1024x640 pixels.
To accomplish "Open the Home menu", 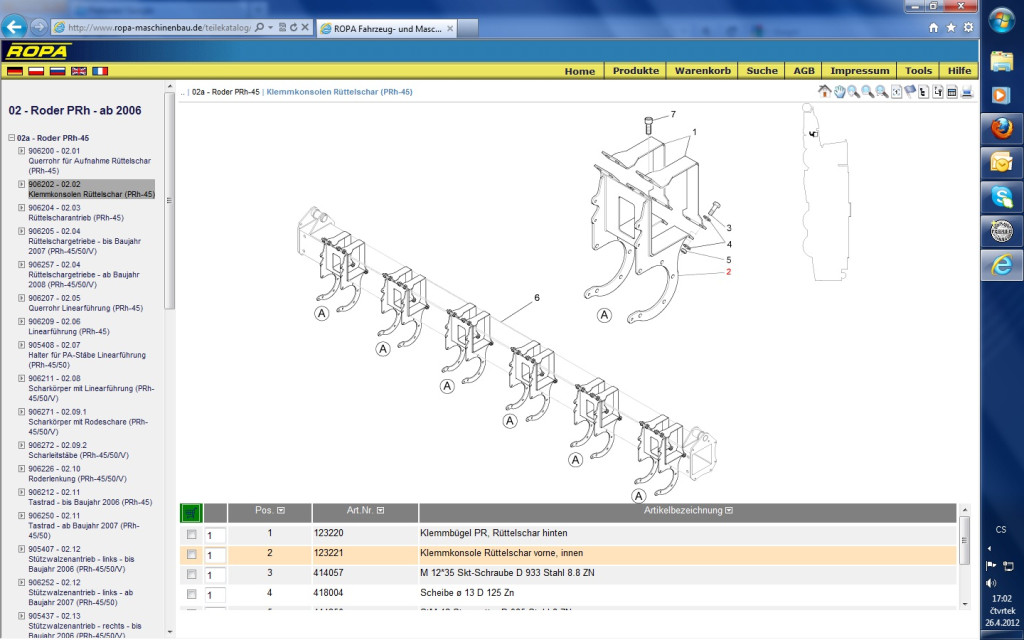I will [580, 71].
